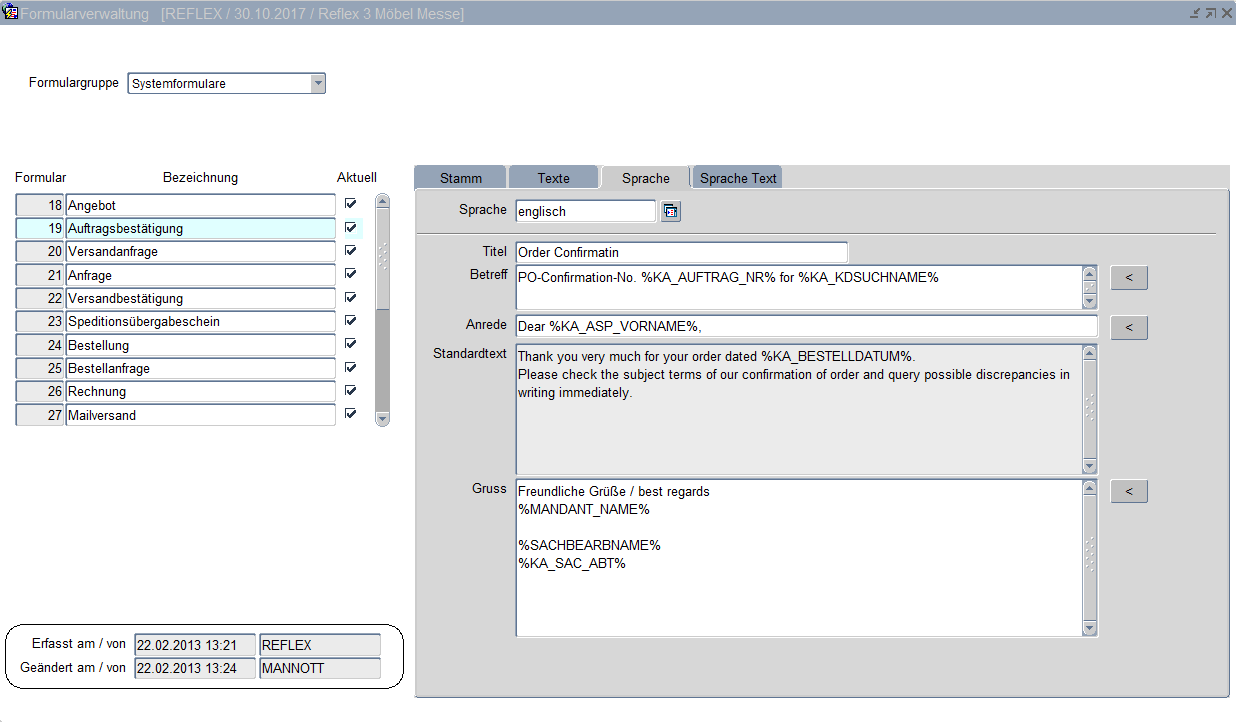Viewport: 1236px width, 722px height.
Task: Click the Formularverwaltung app icon in title bar
Action: 11,13
